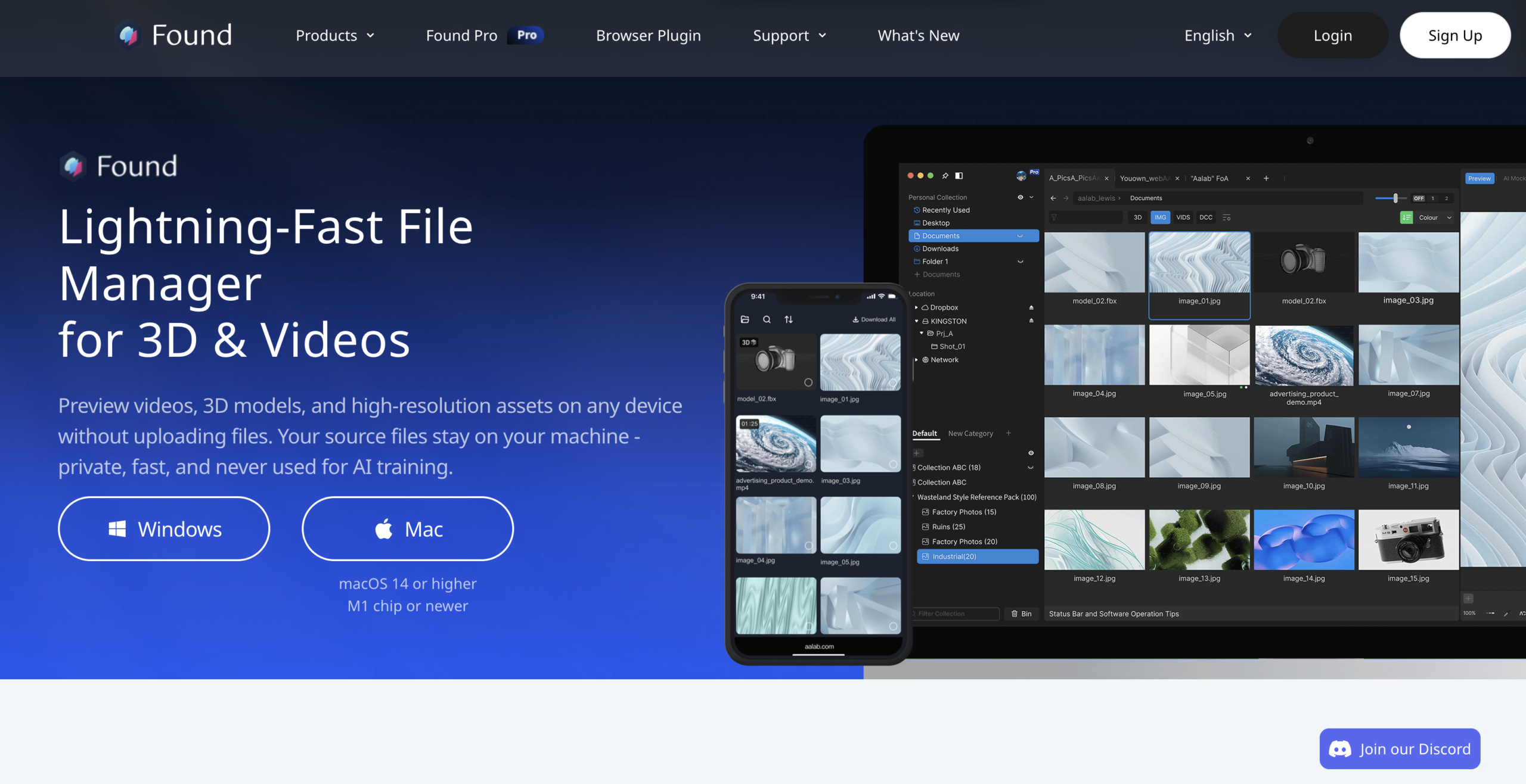
Task: Click the green sort order icon beside Colour
Action: (x=1406, y=217)
